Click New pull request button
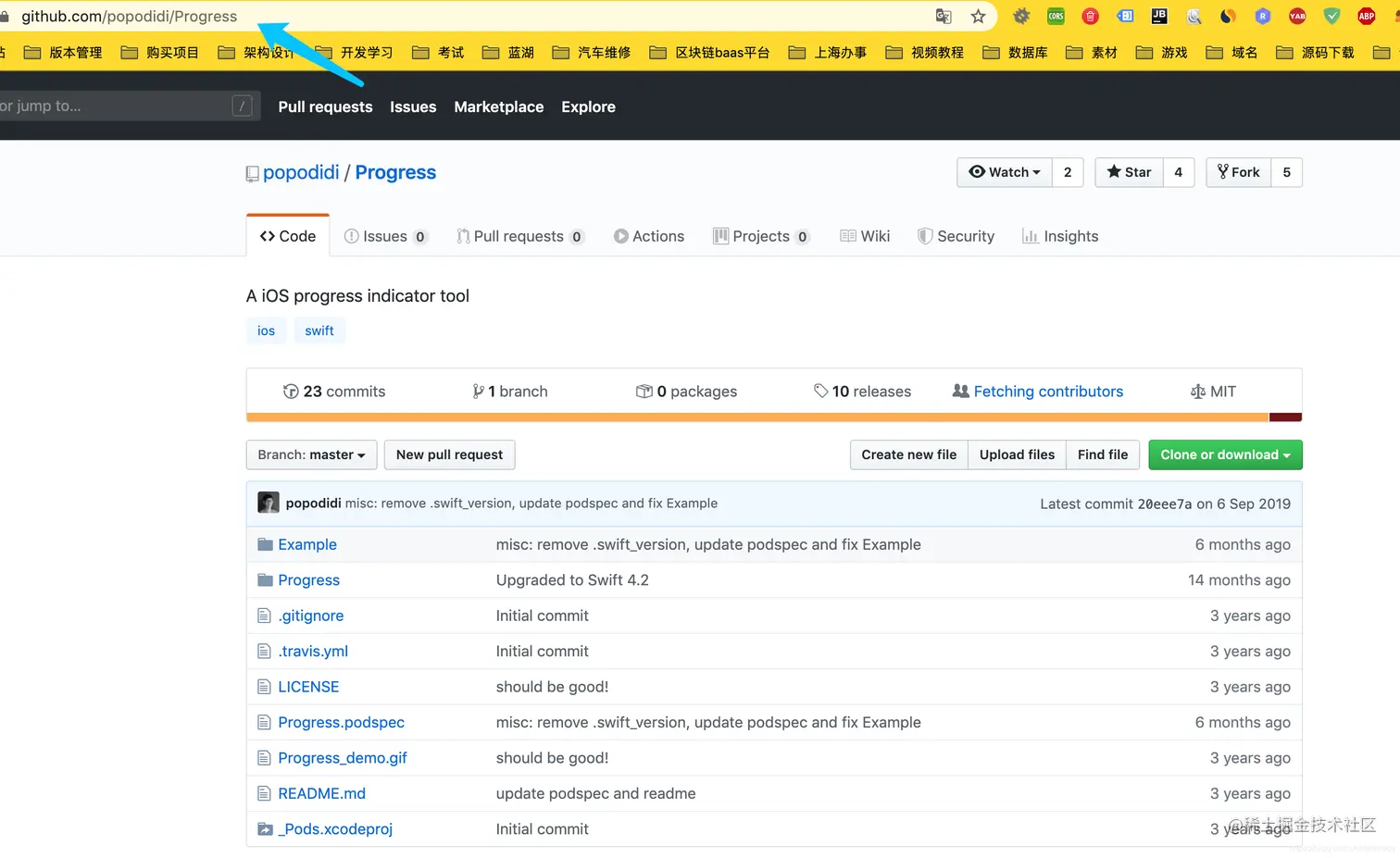Image resolution: width=1400 pixels, height=858 pixels. (x=449, y=454)
